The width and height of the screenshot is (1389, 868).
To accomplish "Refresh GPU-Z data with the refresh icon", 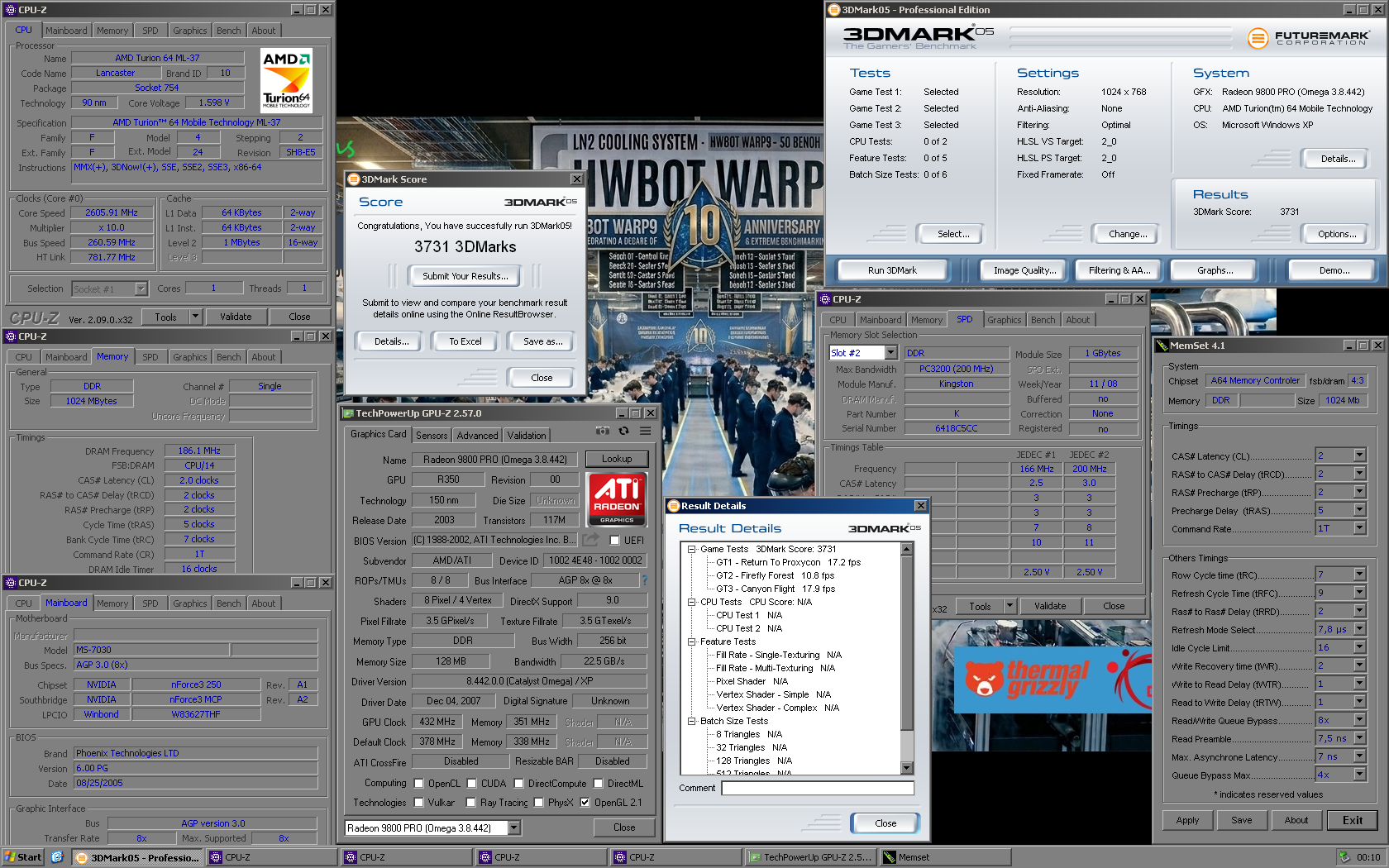I will (x=624, y=431).
